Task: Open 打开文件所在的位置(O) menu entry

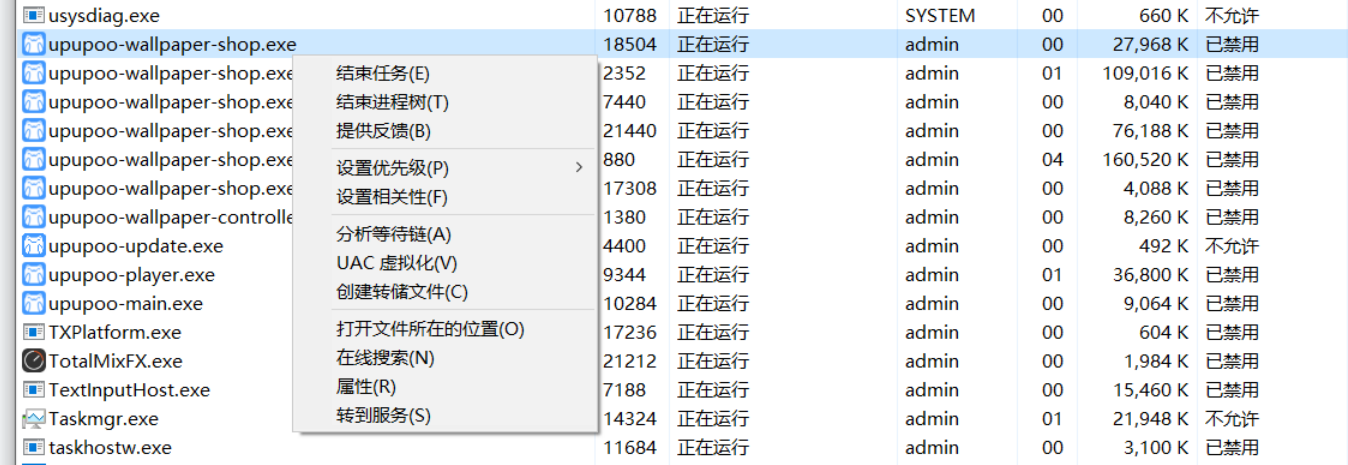Action: pos(430,329)
